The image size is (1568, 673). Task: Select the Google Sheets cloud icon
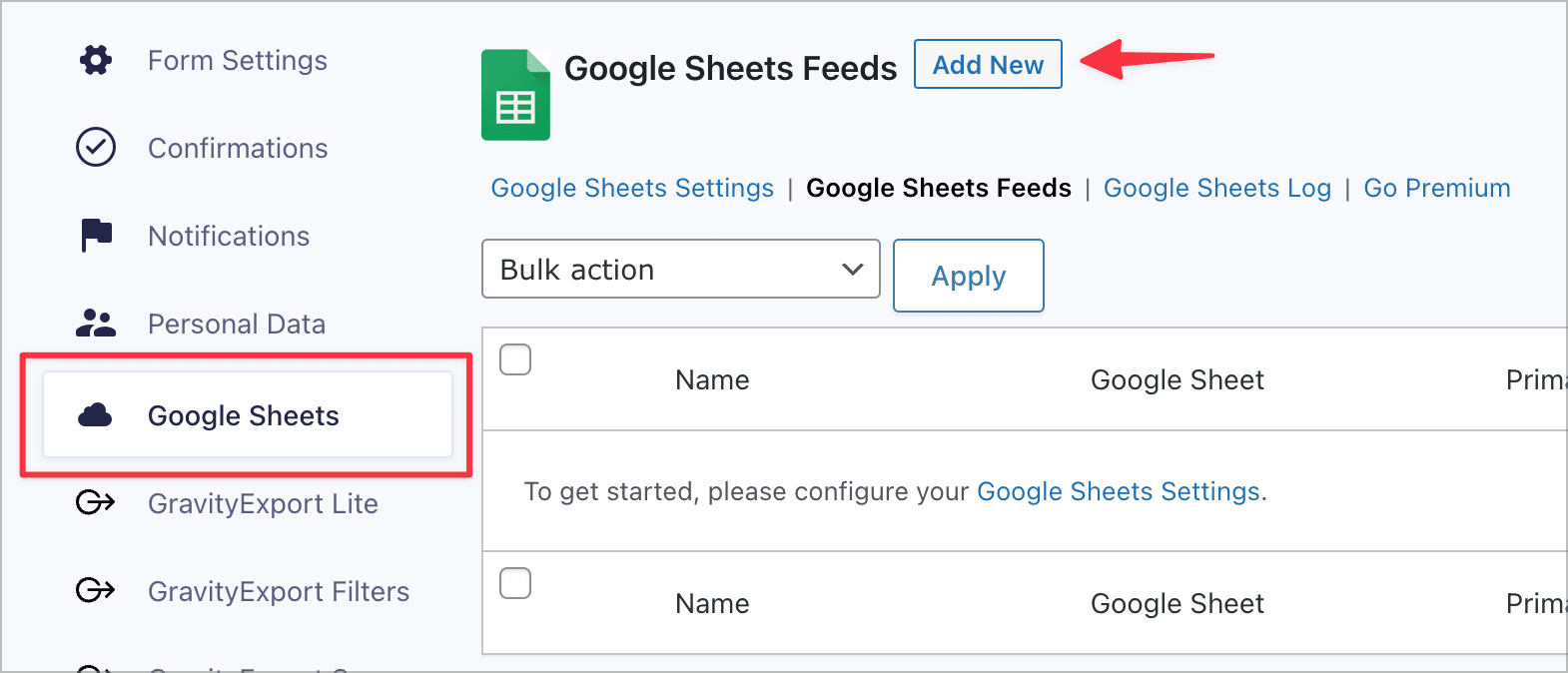(x=95, y=415)
